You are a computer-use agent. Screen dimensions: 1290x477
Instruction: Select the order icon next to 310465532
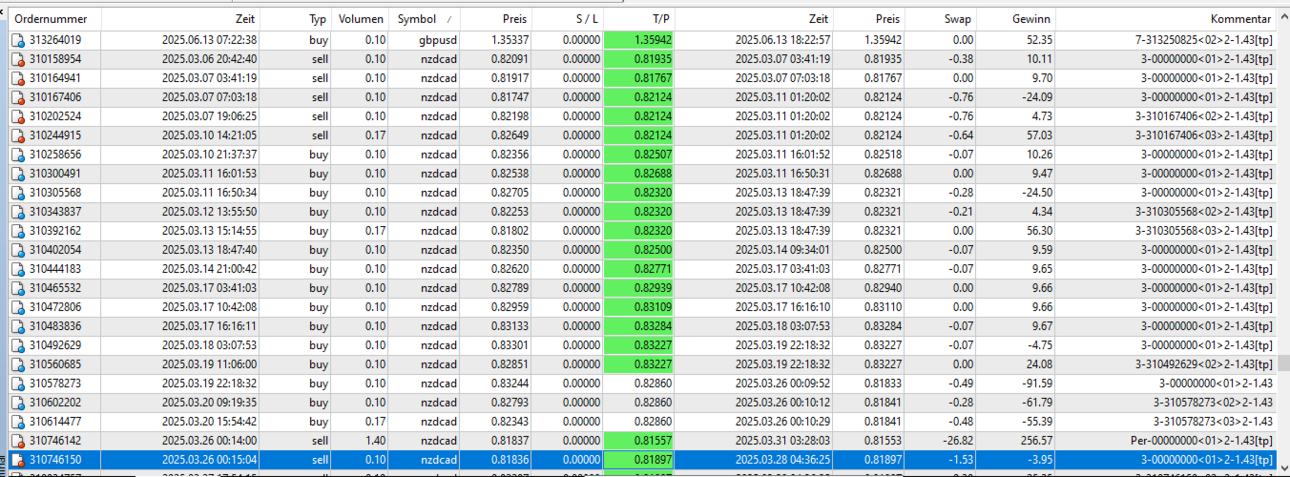[x=18, y=288]
